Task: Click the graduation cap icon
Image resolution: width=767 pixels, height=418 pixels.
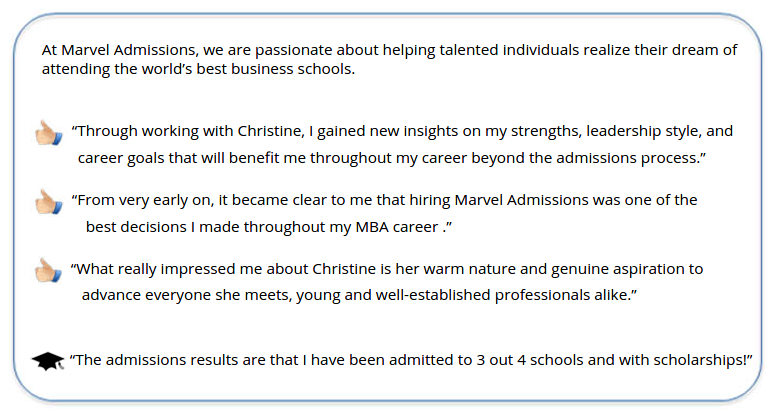Action: [x=48, y=361]
